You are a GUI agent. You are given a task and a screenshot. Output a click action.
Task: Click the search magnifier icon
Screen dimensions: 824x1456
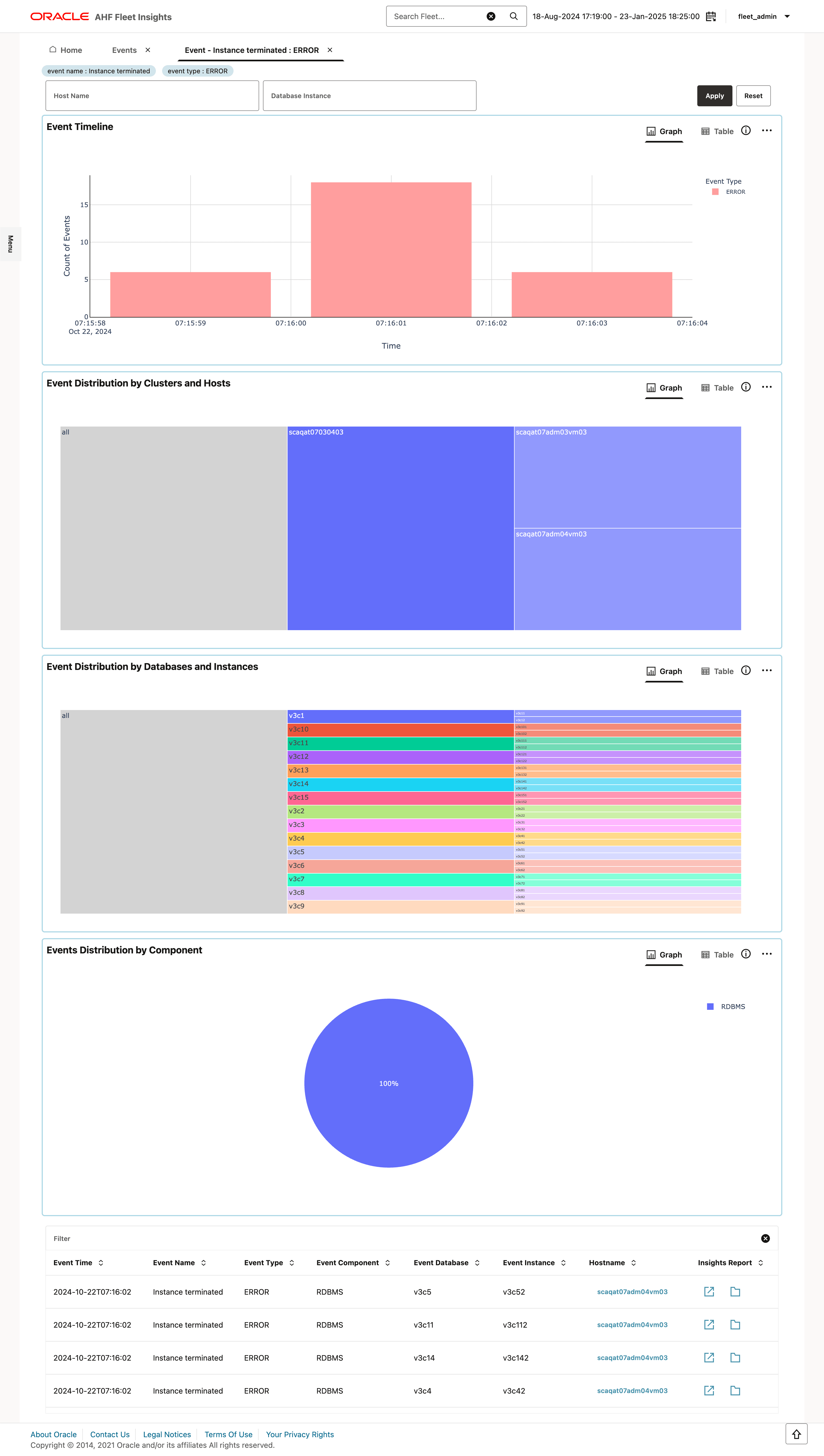click(x=513, y=16)
